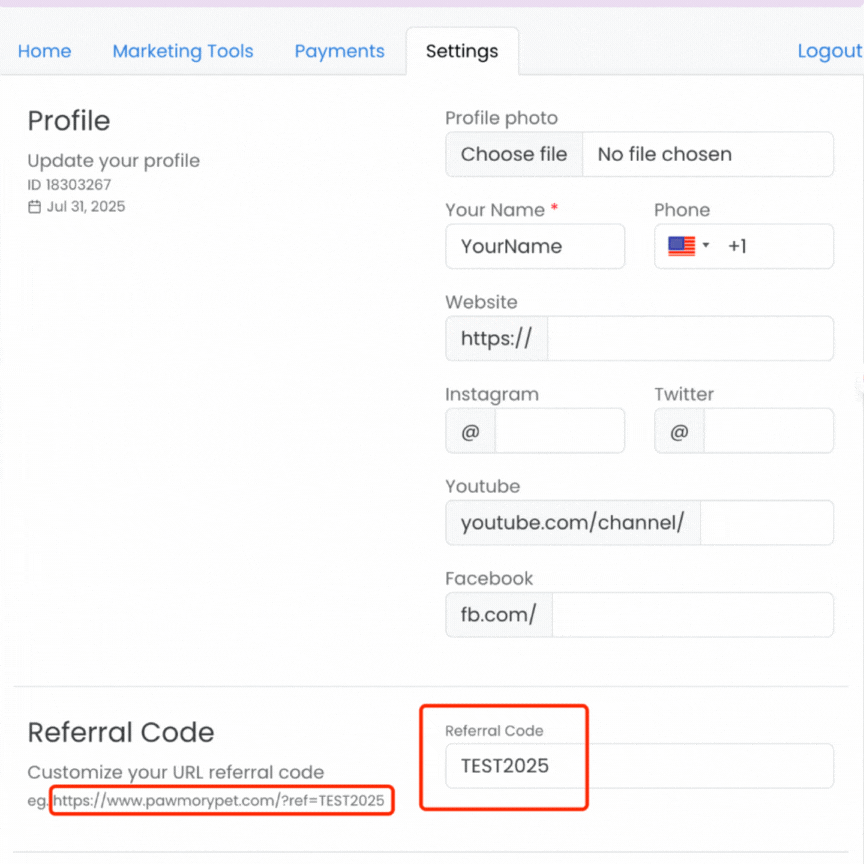
Task: Click the Website URL input field
Action: [x=690, y=339]
